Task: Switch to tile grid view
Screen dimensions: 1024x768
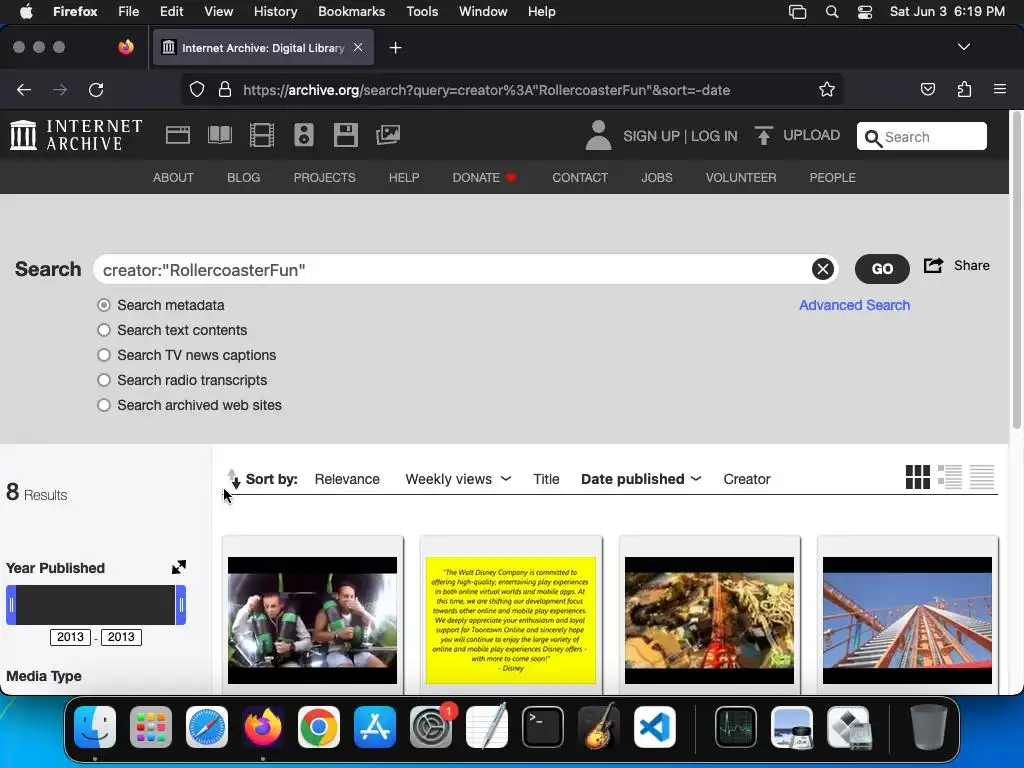Action: point(918,477)
